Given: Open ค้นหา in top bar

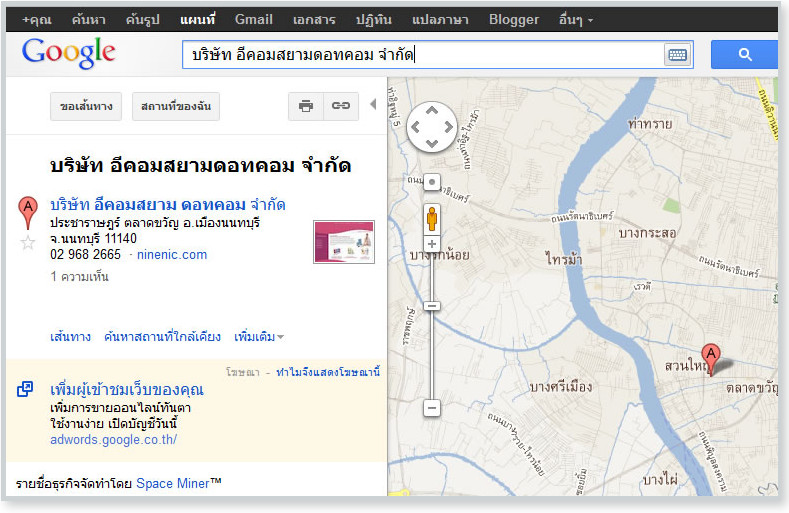Looking at the screenshot, I should [89, 20].
